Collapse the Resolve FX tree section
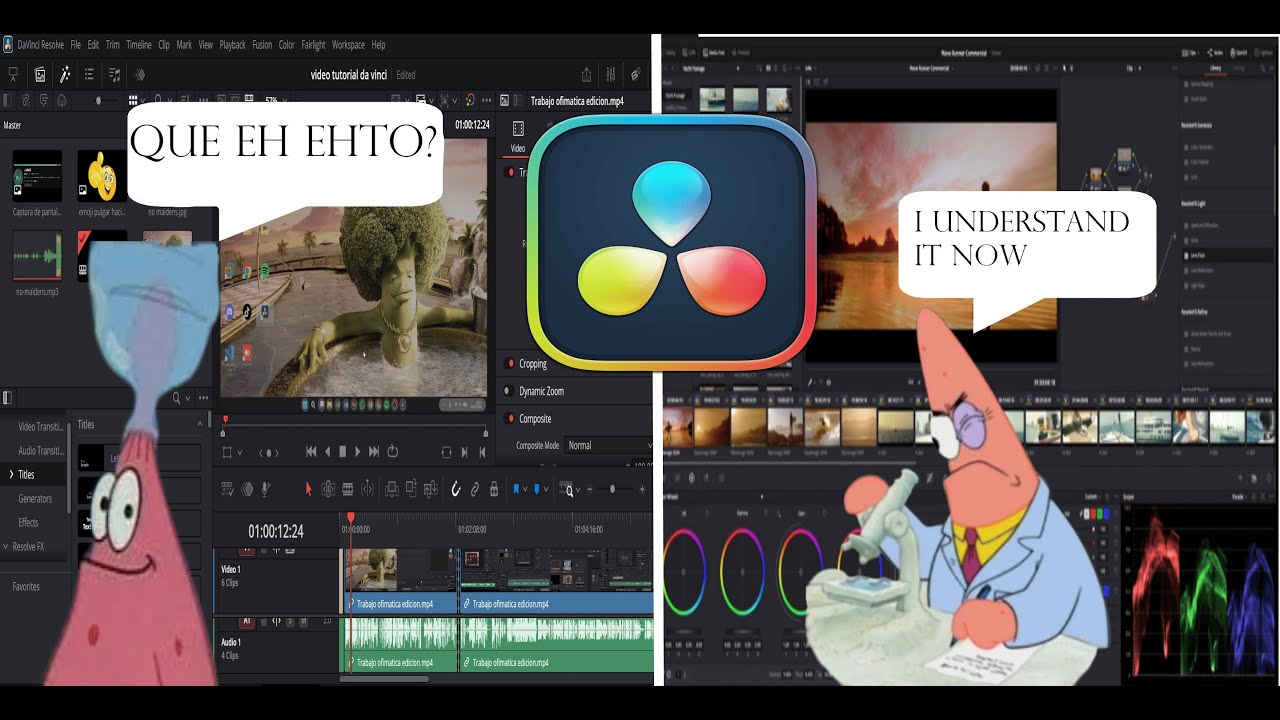This screenshot has width=1280, height=720. coord(5,547)
